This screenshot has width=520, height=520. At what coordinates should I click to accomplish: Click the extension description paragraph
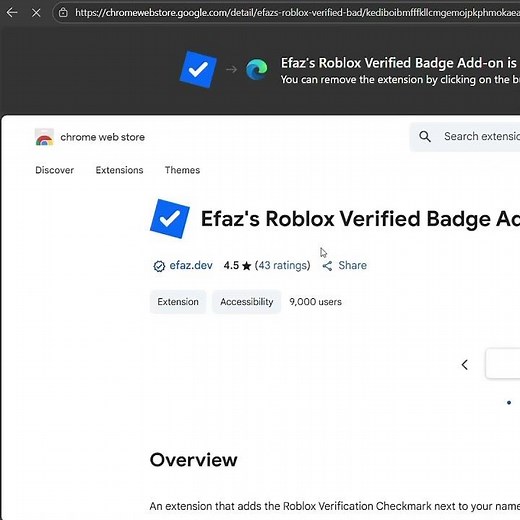point(335,506)
